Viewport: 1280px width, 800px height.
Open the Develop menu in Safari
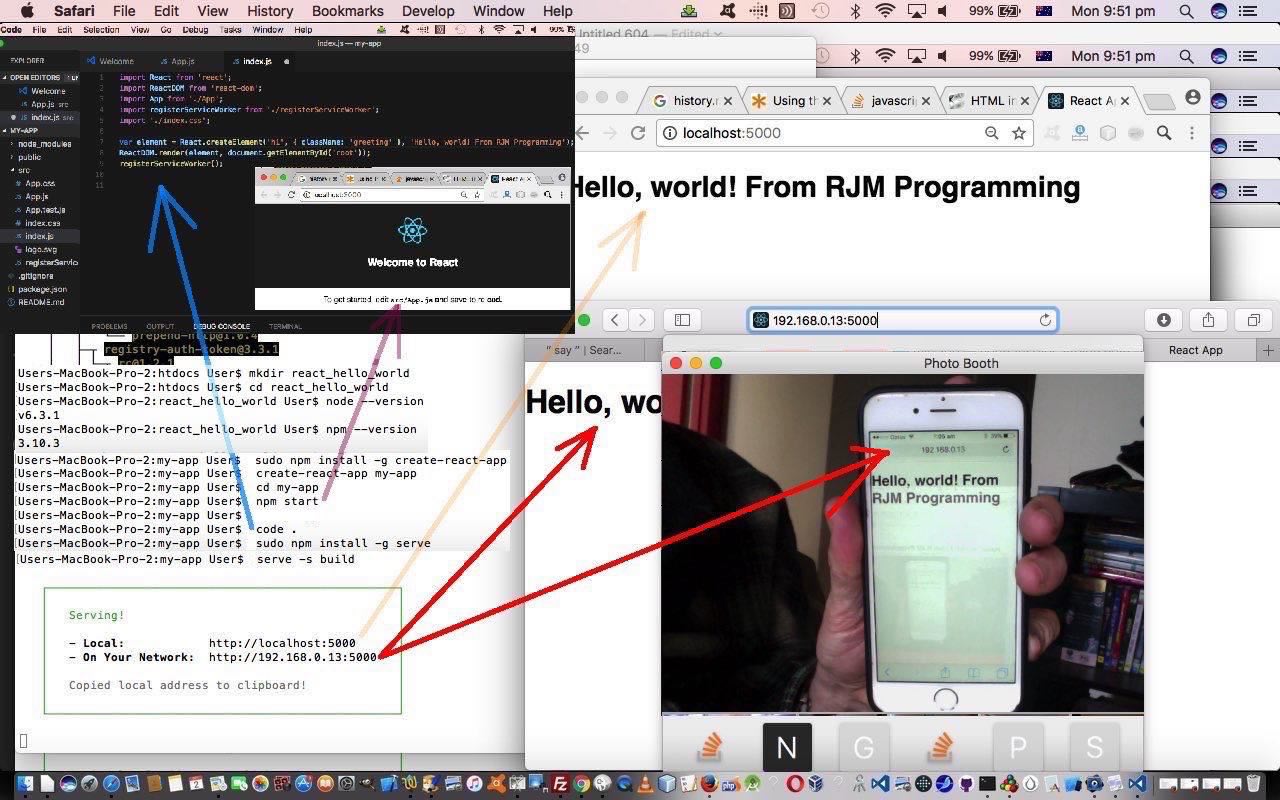[x=427, y=11]
